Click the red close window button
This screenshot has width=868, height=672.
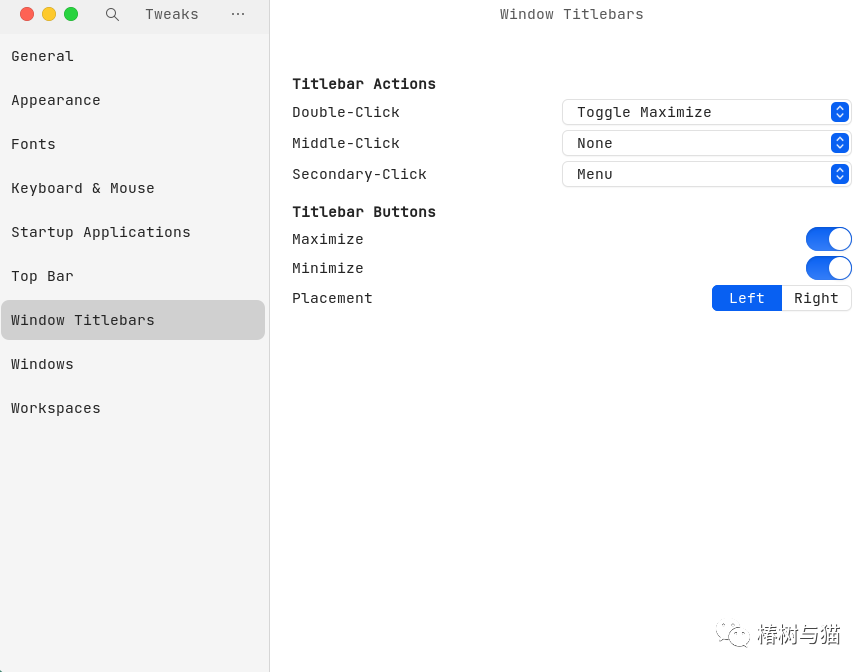(x=27, y=14)
